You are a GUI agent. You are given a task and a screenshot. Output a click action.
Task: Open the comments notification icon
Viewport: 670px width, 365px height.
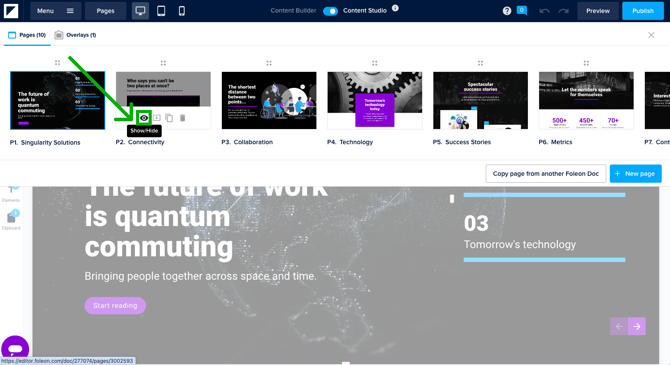(522, 10)
